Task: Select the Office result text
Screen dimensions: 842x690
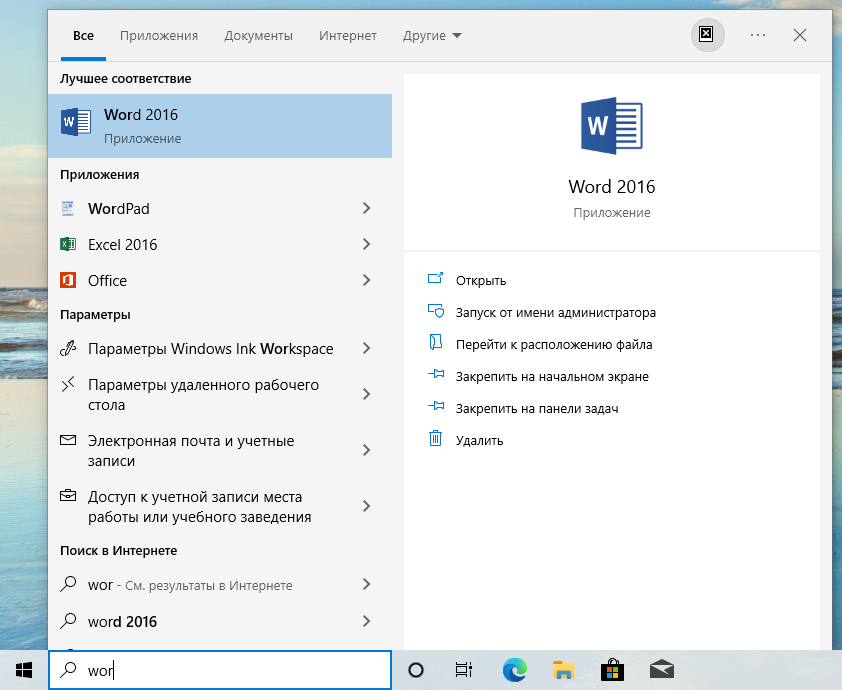Action: [107, 281]
